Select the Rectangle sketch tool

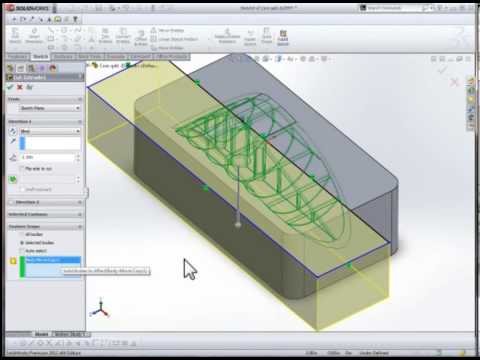tap(51, 39)
